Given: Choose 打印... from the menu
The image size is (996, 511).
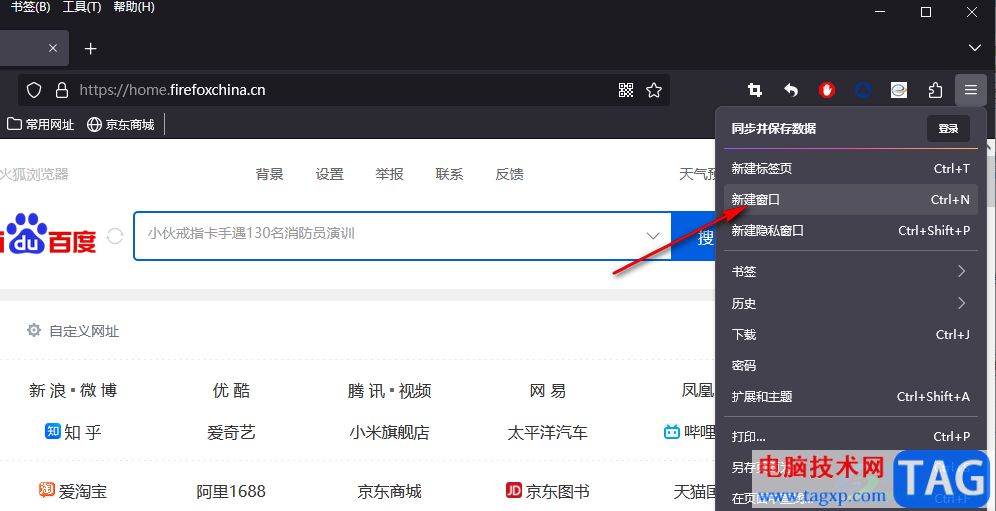Looking at the screenshot, I should [x=851, y=437].
